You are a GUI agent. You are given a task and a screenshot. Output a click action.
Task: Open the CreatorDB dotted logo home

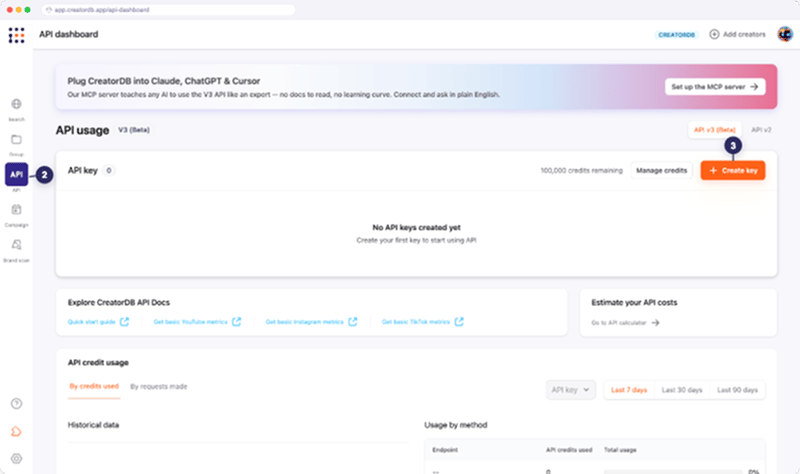[16, 35]
